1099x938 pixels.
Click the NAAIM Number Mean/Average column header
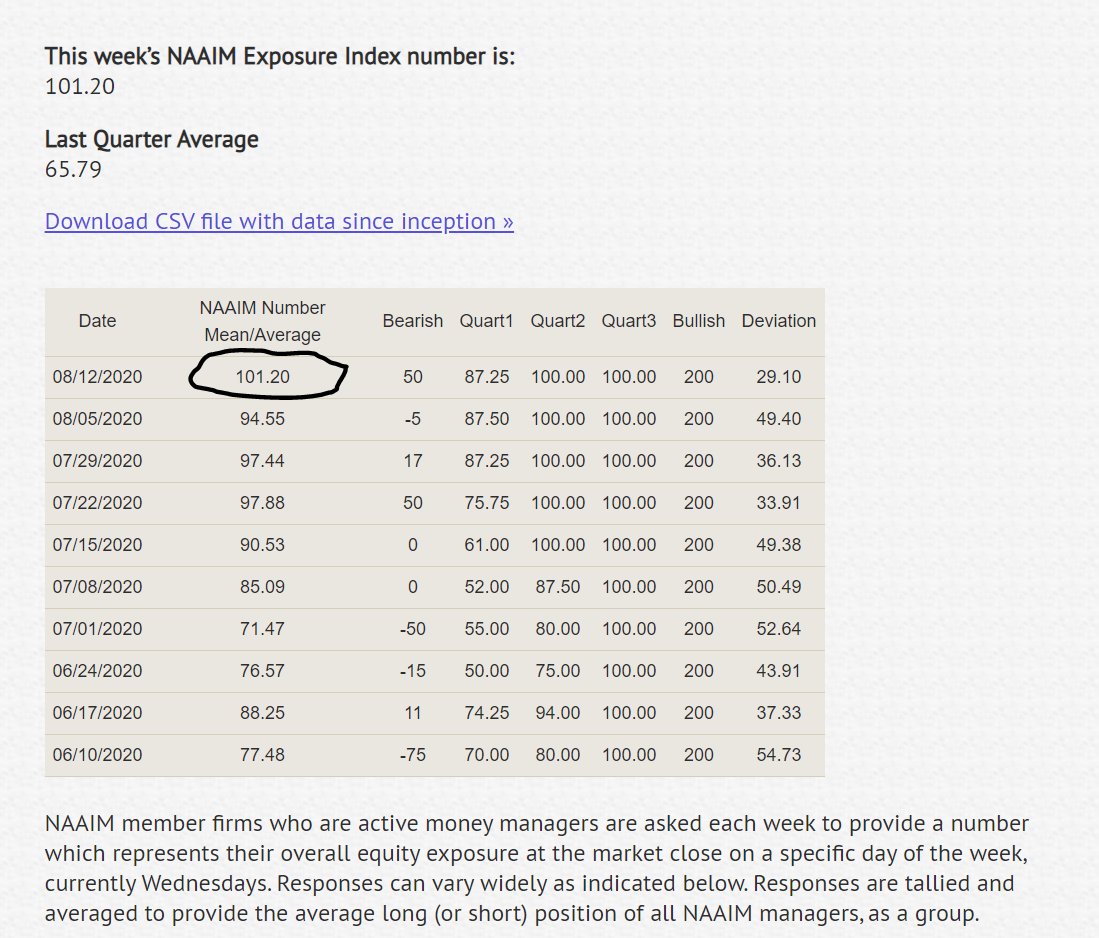pos(262,321)
